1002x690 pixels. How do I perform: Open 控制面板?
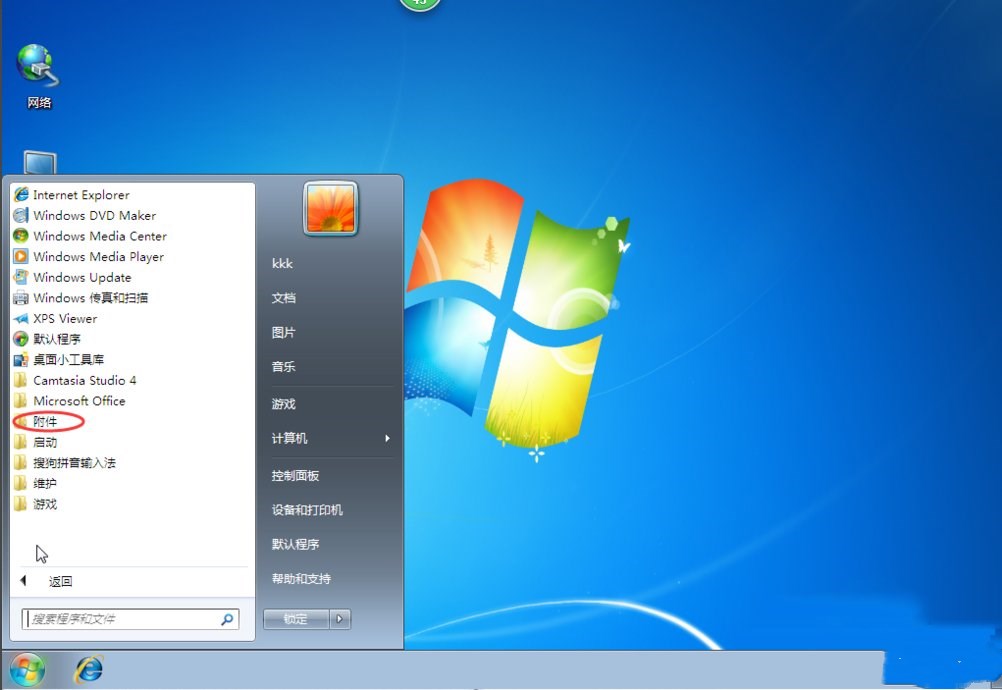click(295, 475)
